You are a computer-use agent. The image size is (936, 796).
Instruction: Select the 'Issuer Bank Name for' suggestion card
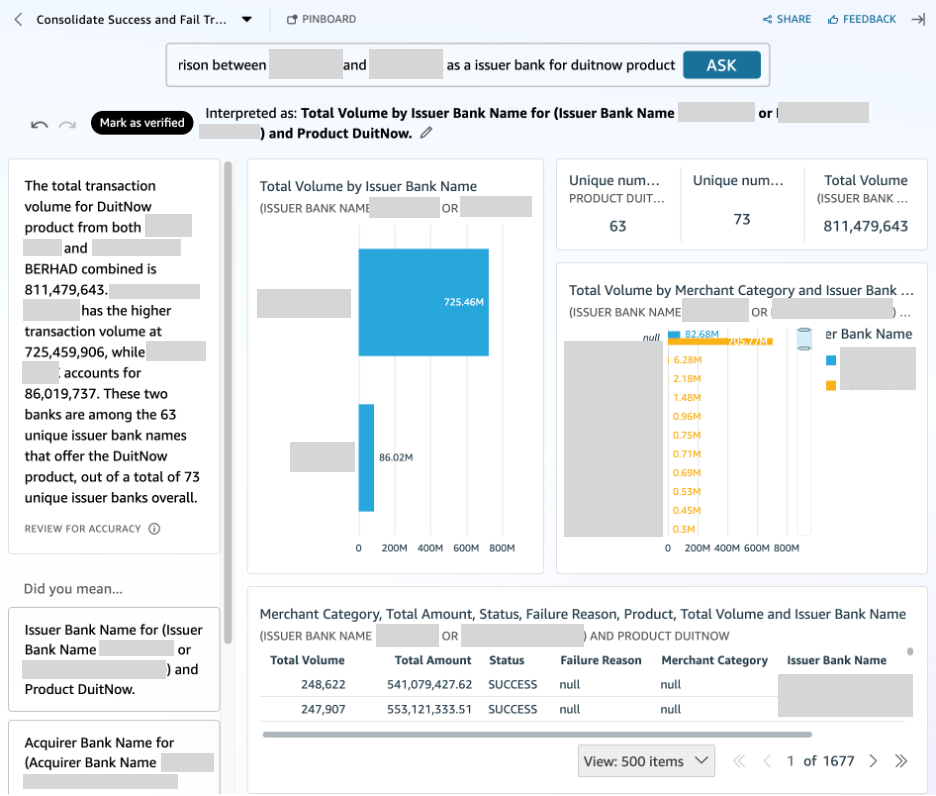113,659
